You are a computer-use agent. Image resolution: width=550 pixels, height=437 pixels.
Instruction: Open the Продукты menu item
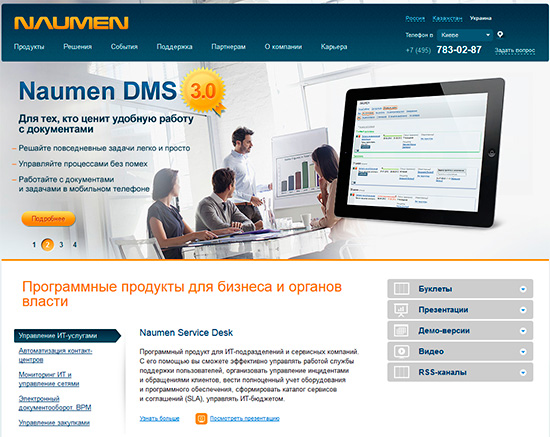29,47
